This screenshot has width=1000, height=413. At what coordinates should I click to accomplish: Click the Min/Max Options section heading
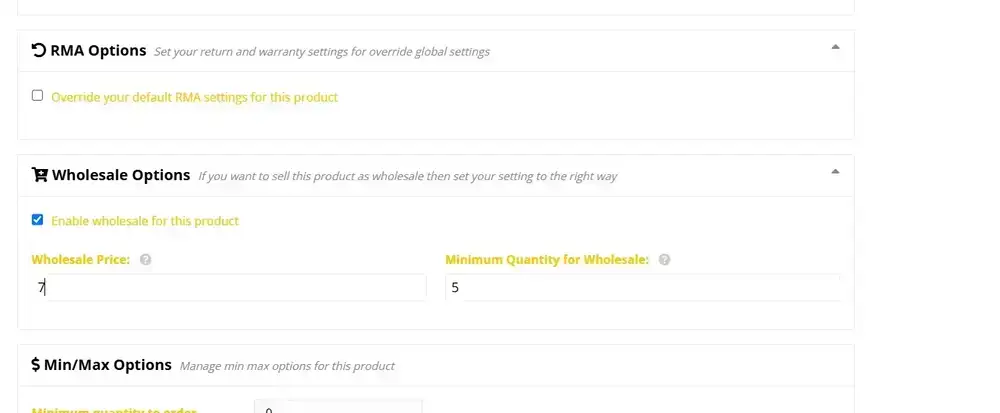click(108, 365)
